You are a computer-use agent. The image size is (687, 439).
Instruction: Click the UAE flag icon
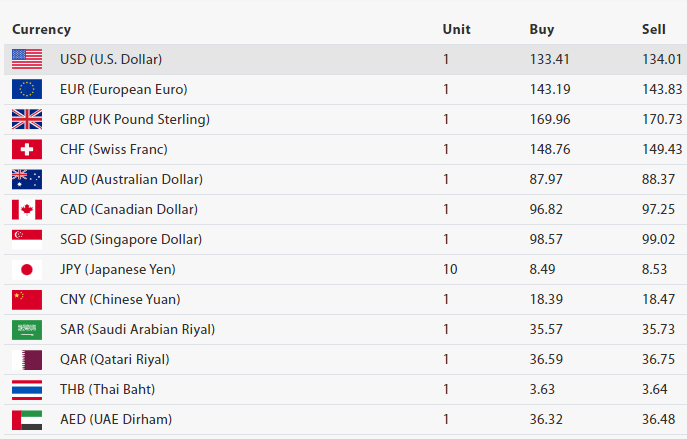click(x=27, y=419)
